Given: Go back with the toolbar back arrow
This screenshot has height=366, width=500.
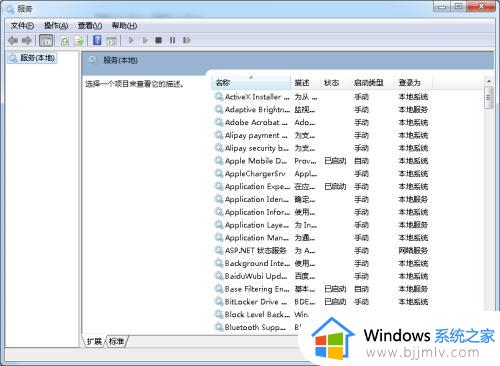Looking at the screenshot, I should click(x=13, y=41).
